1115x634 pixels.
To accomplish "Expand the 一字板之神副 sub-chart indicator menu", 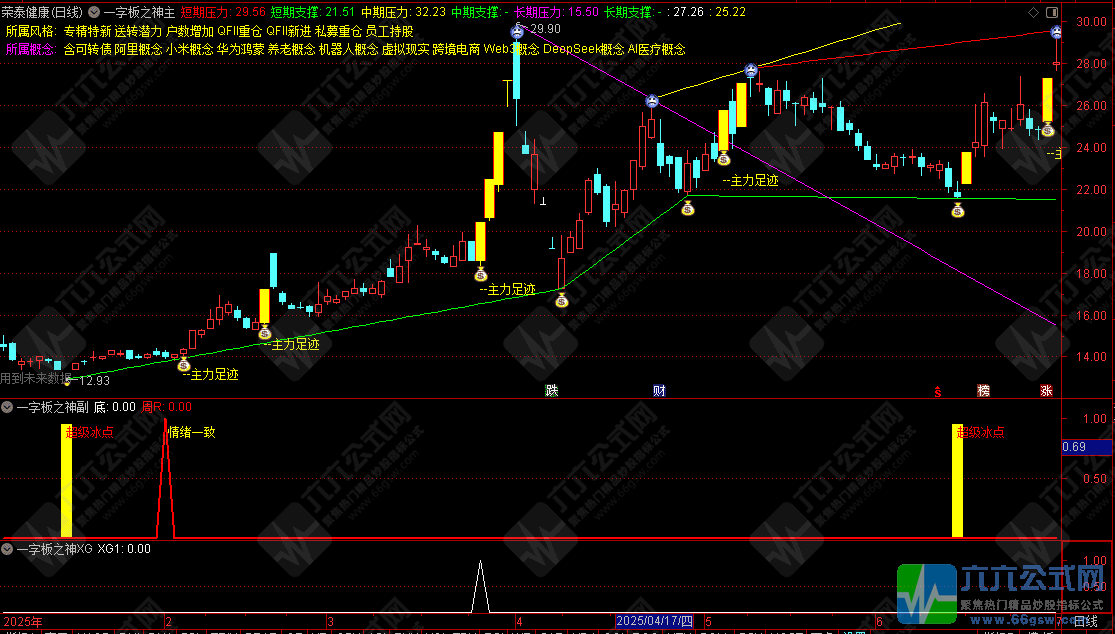I will (8, 407).
